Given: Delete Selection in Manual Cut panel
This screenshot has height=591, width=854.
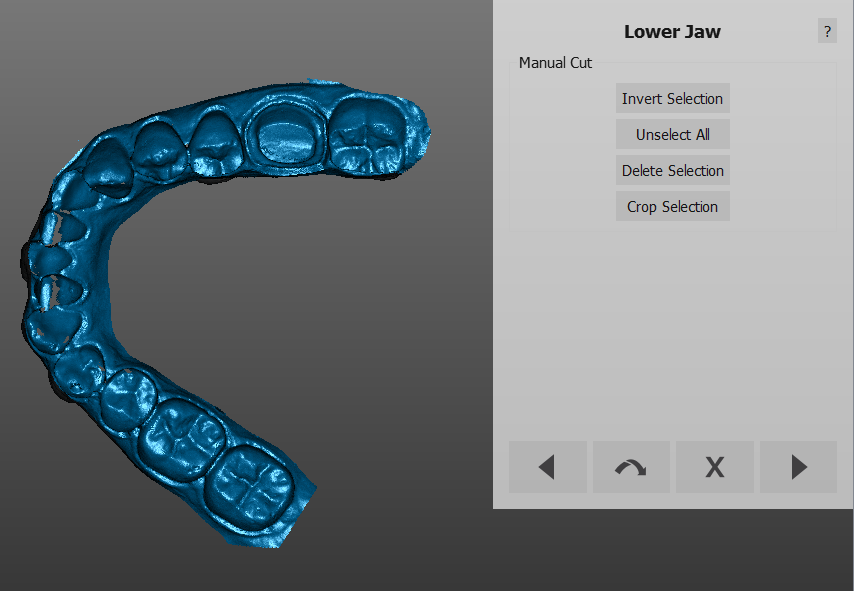Looking at the screenshot, I should click(x=672, y=171).
